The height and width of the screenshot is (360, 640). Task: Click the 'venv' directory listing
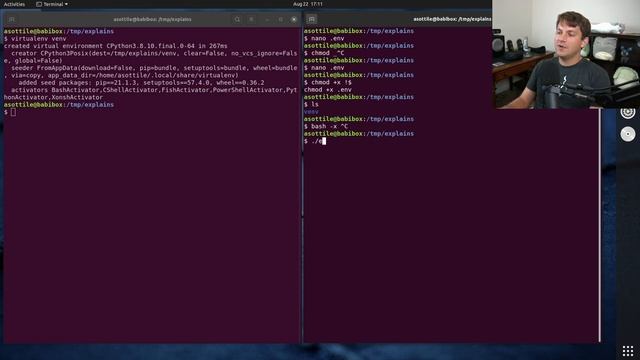[311, 112]
